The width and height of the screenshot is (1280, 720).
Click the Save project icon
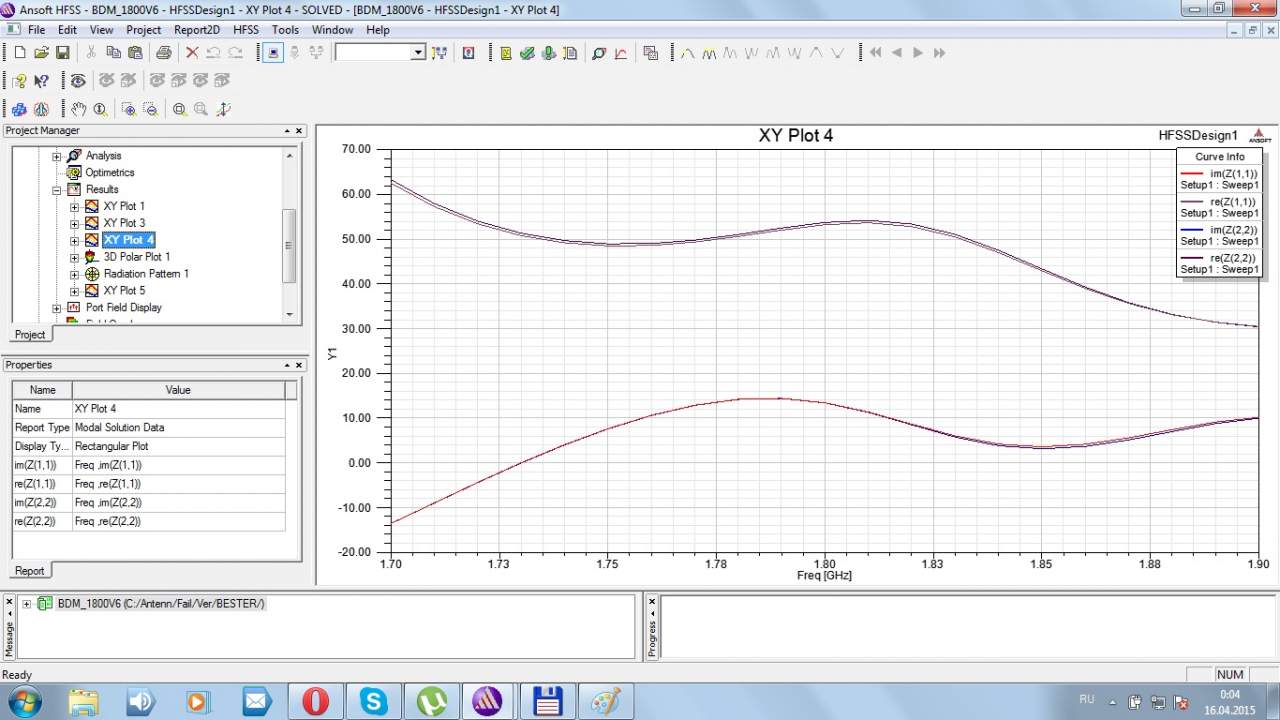click(62, 53)
